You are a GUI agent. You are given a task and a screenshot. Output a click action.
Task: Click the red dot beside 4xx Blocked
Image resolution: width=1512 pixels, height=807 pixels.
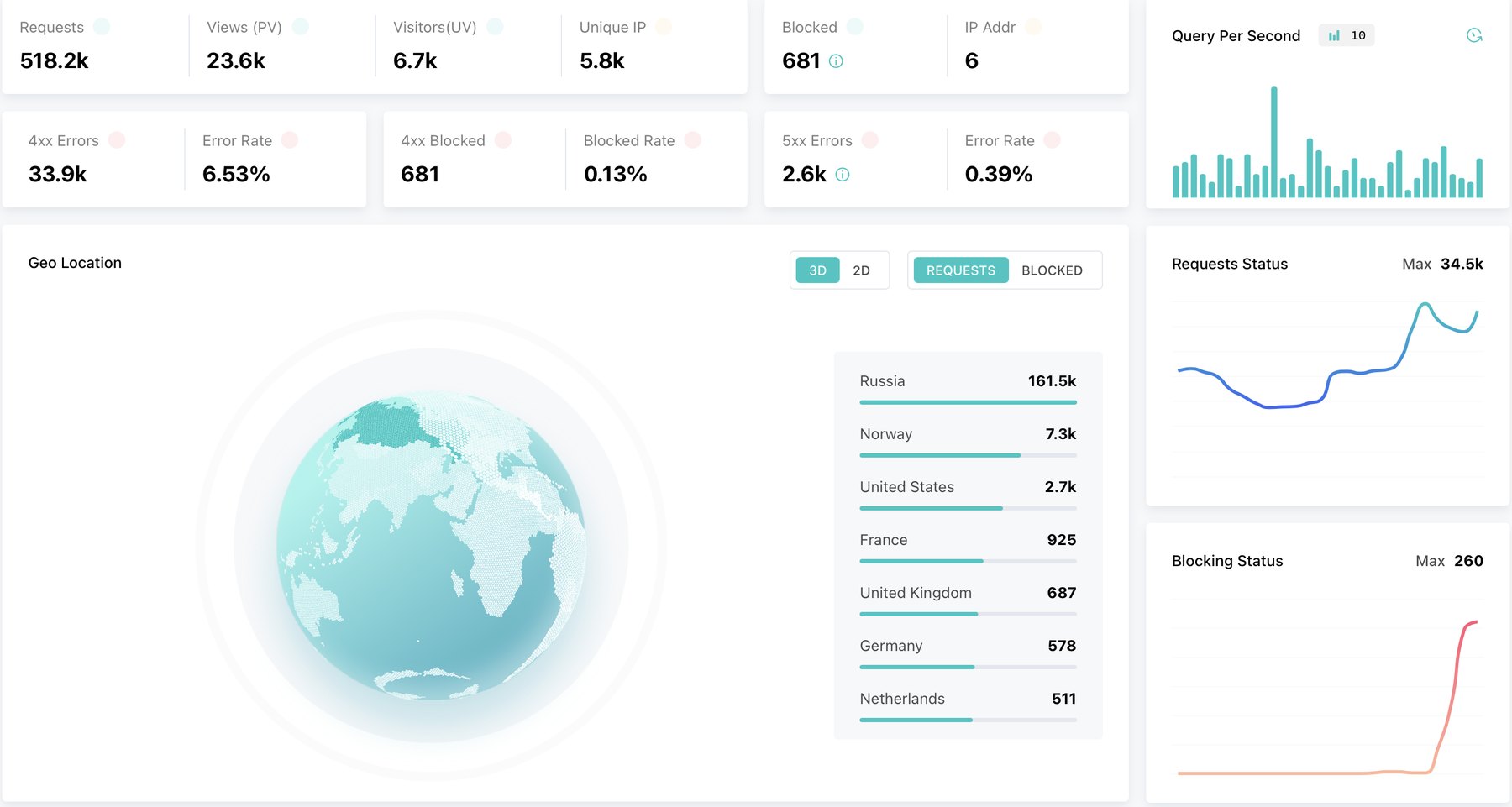tap(503, 140)
